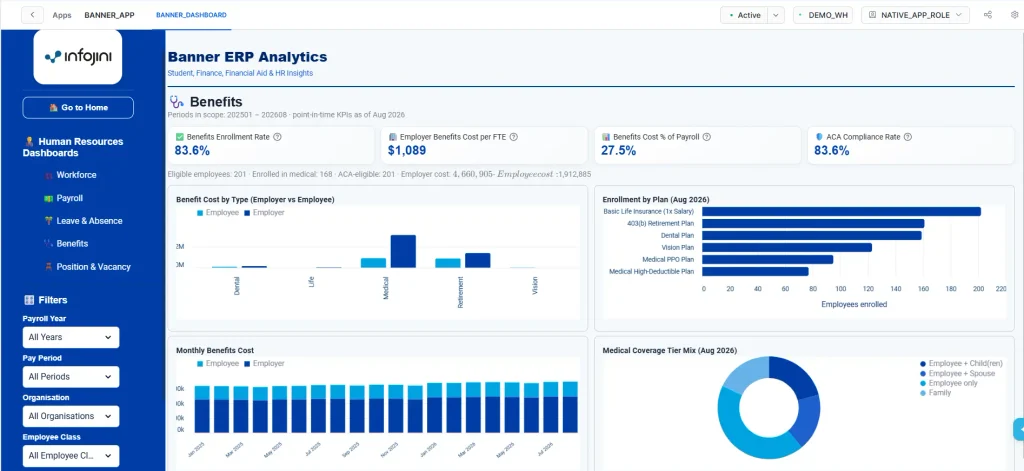Toggle Employee + Spouse legend entry

tap(957, 374)
